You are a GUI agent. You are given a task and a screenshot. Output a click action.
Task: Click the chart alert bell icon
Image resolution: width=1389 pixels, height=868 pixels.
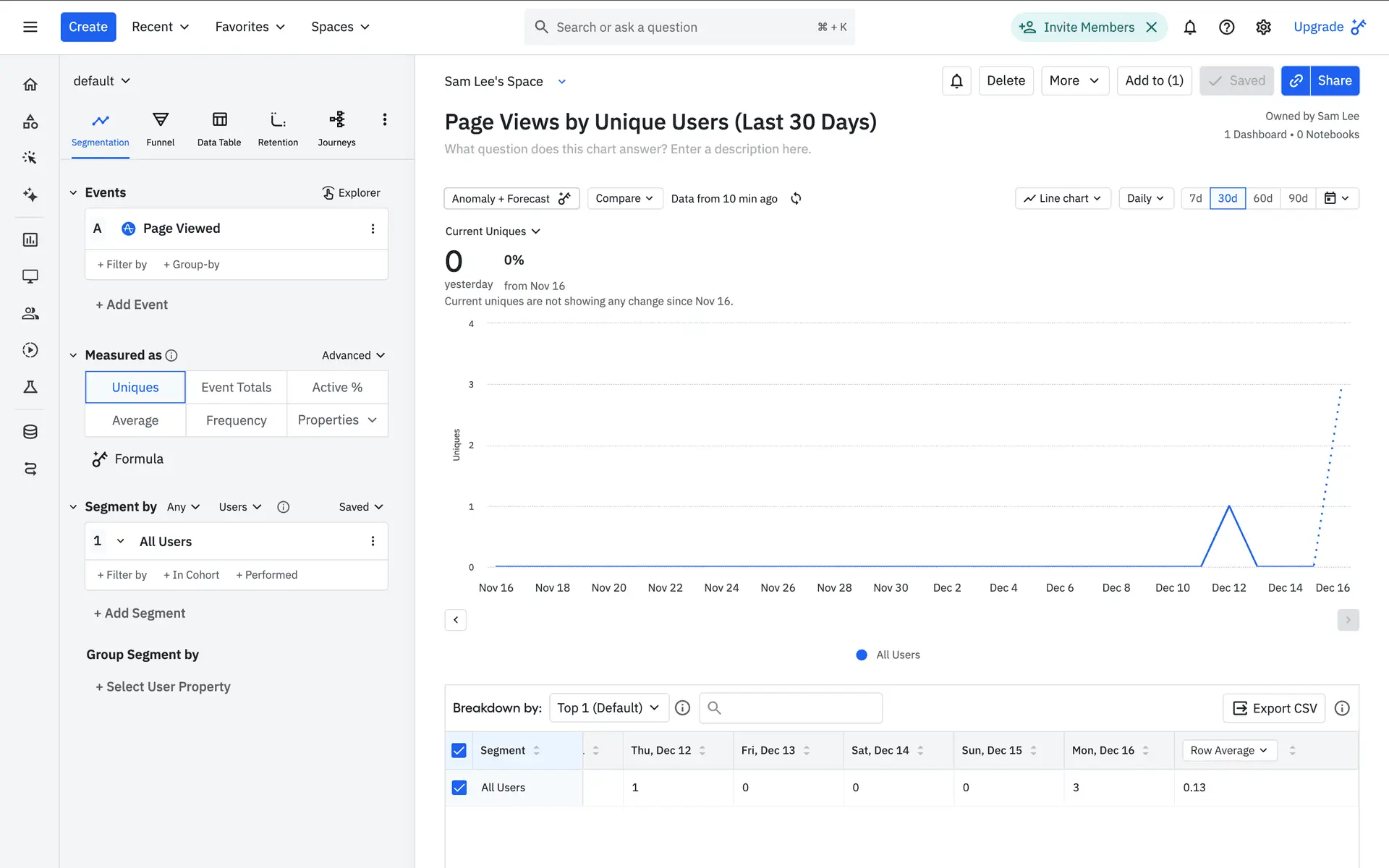pos(956,81)
